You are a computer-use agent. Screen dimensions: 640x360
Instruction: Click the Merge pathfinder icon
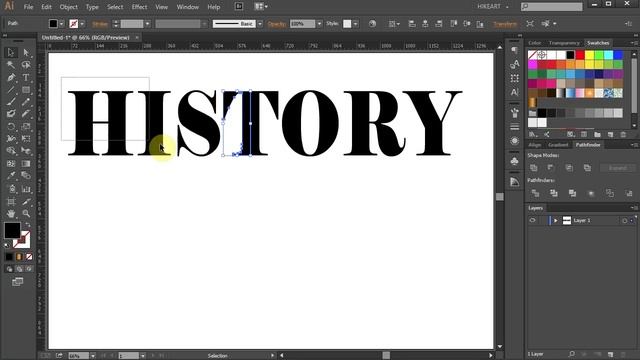pos(573,193)
